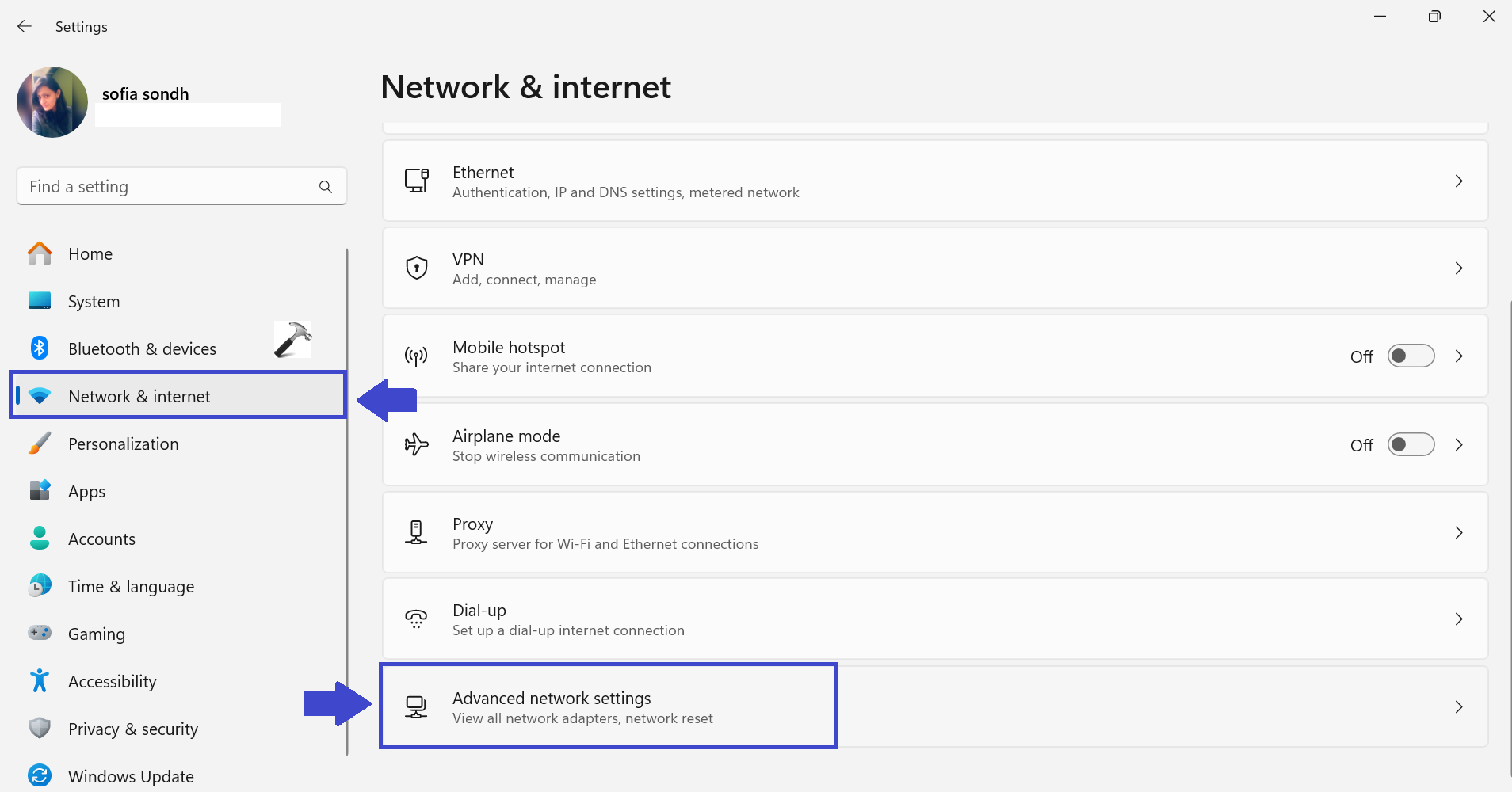
Task: Open Advanced network settings chevron
Action: tap(1459, 707)
